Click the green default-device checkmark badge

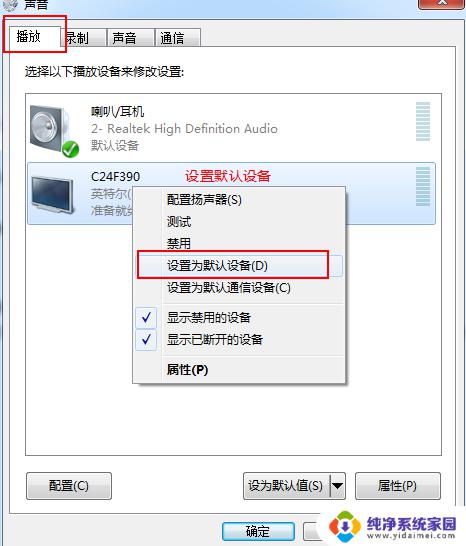point(70,149)
